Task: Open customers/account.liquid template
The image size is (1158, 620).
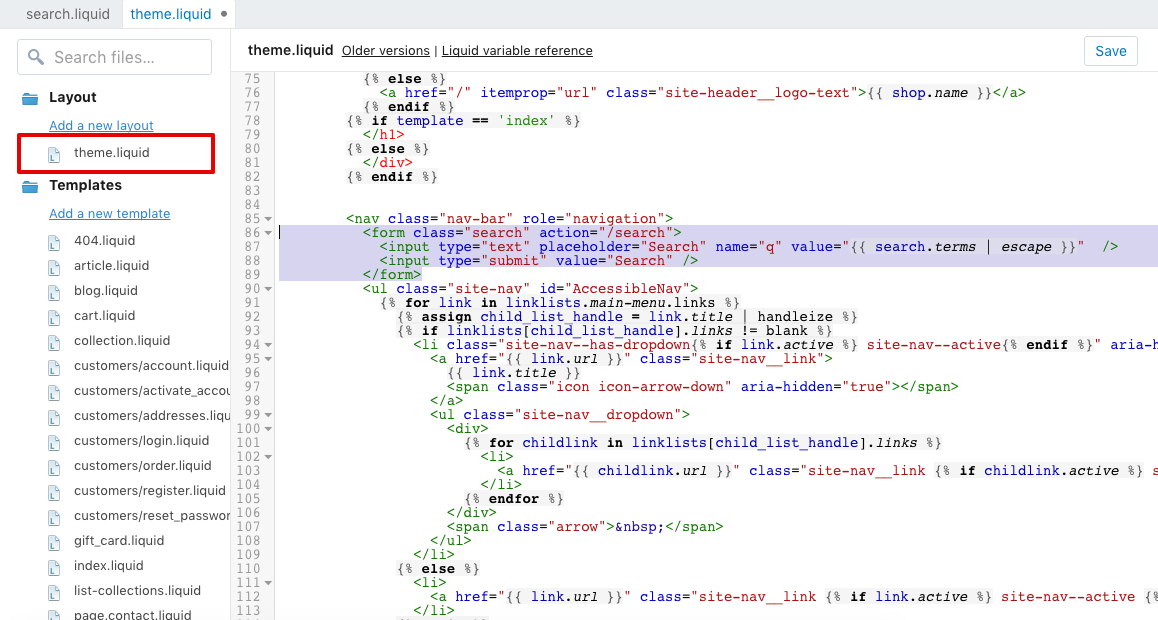Action: point(151,366)
